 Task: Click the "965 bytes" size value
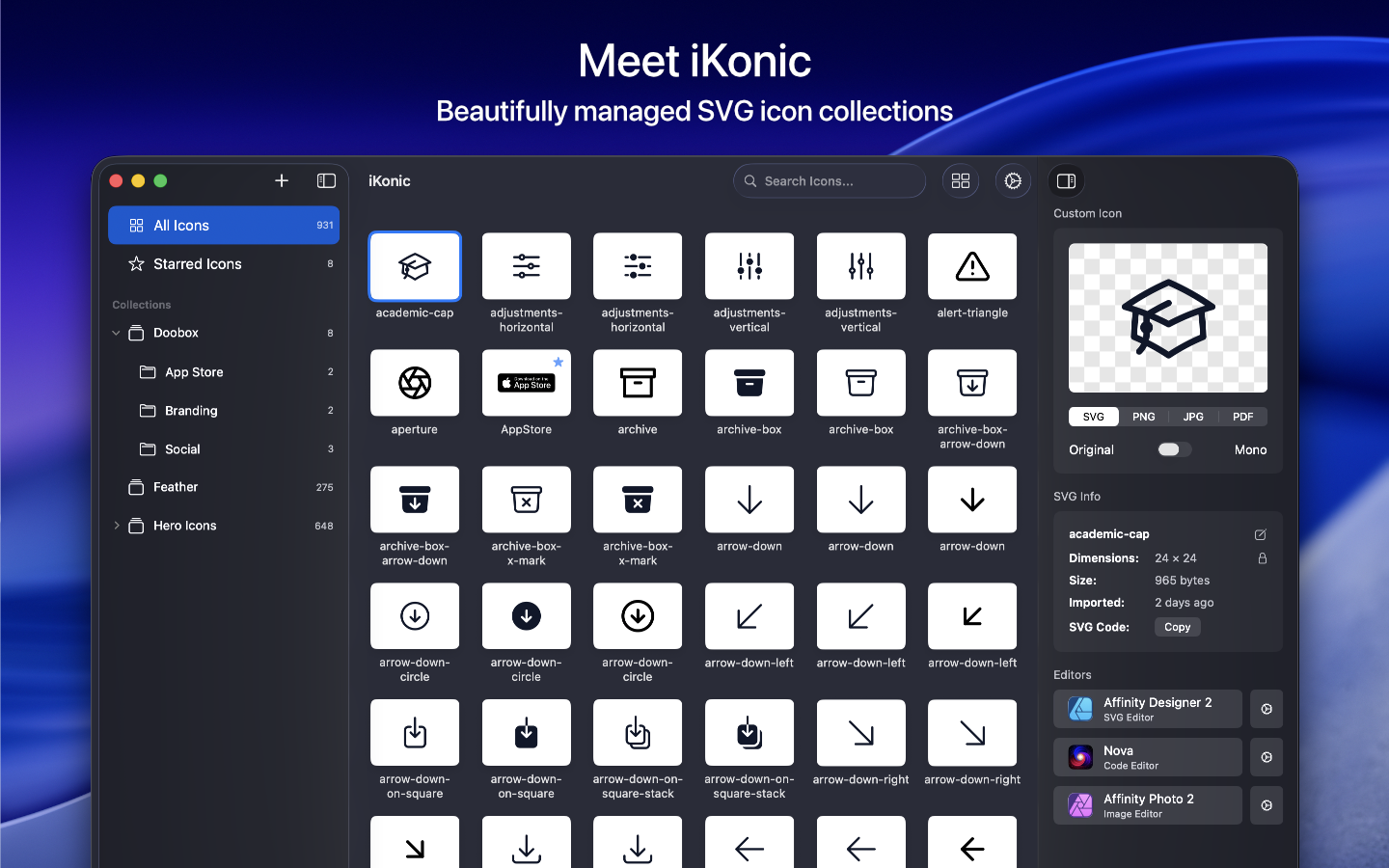click(1183, 581)
